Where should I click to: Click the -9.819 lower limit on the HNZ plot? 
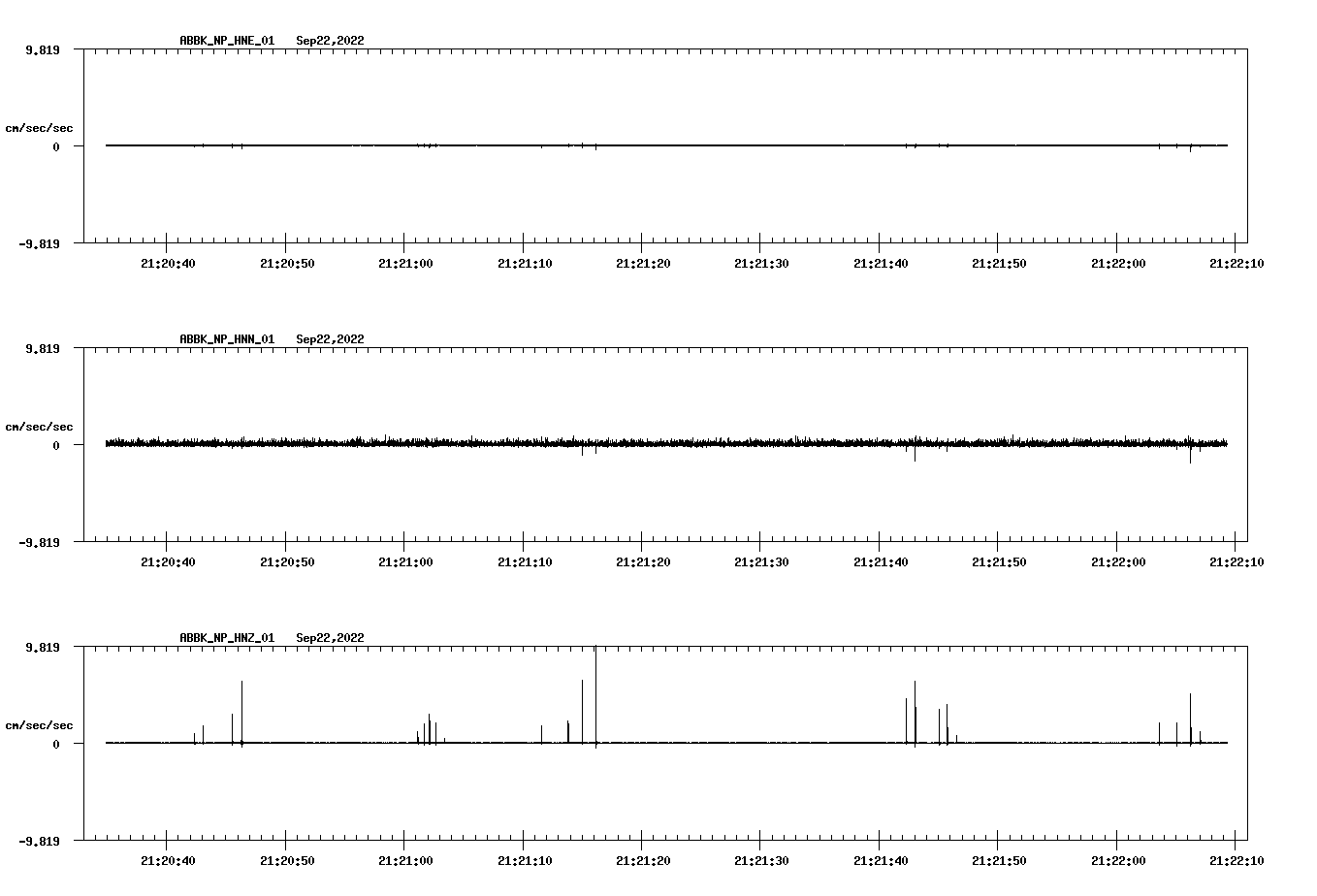40,841
